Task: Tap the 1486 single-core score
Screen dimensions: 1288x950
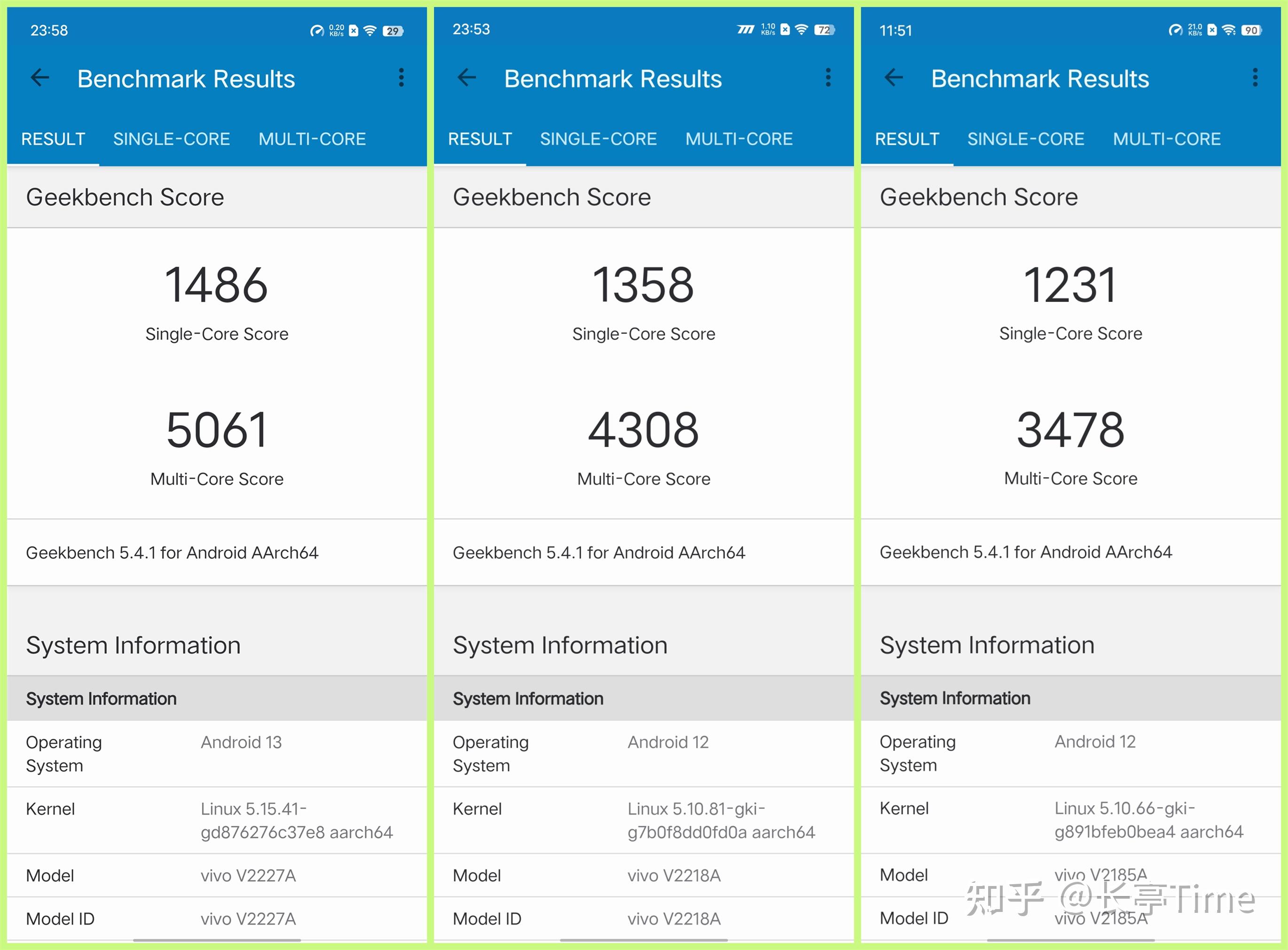Action: 216,285
